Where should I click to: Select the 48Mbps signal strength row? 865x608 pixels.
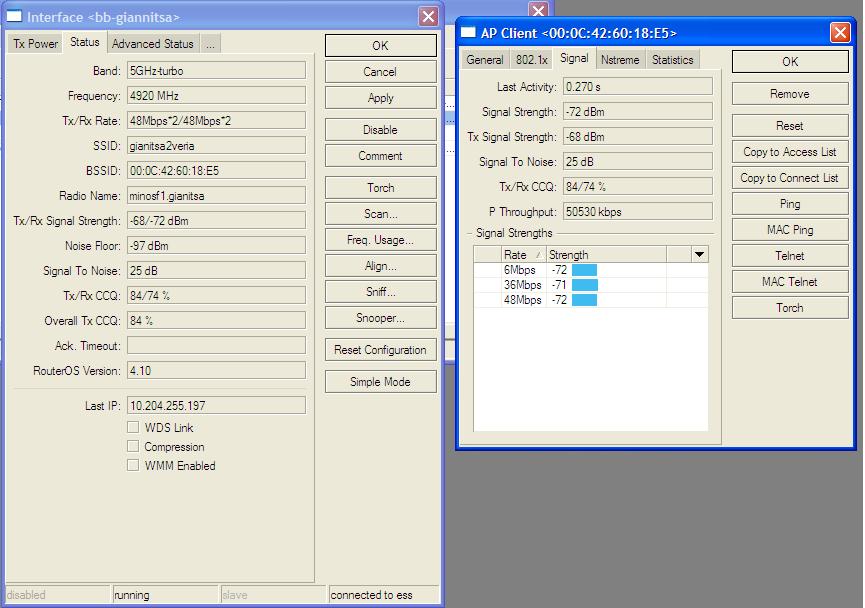590,300
